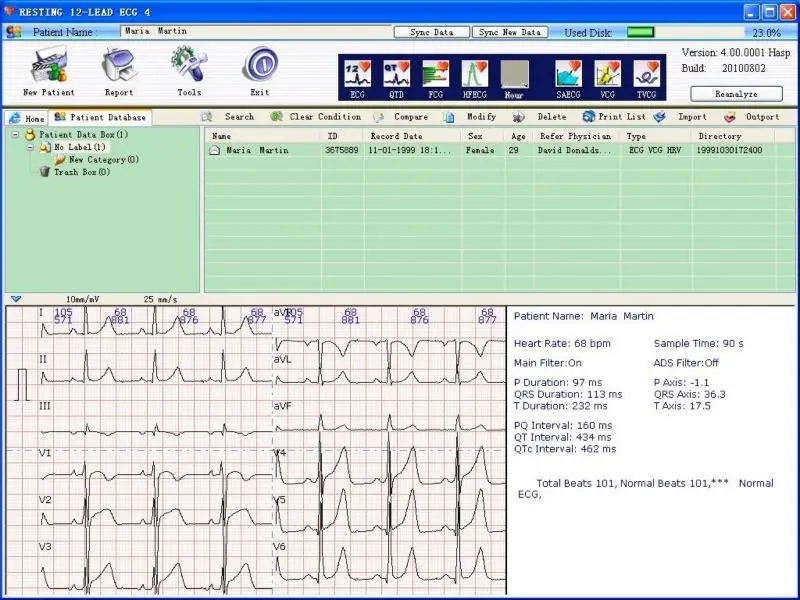
Task: Collapse the Patient Data Box tree node
Action: 17,135
